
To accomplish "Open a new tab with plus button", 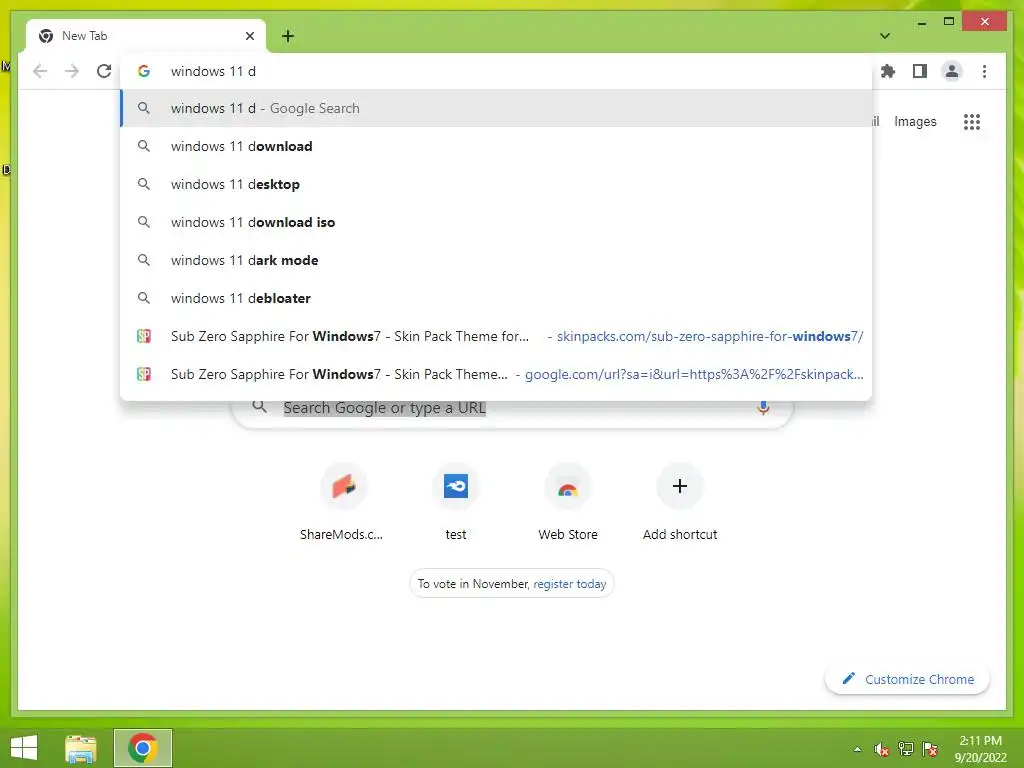I will 287,36.
